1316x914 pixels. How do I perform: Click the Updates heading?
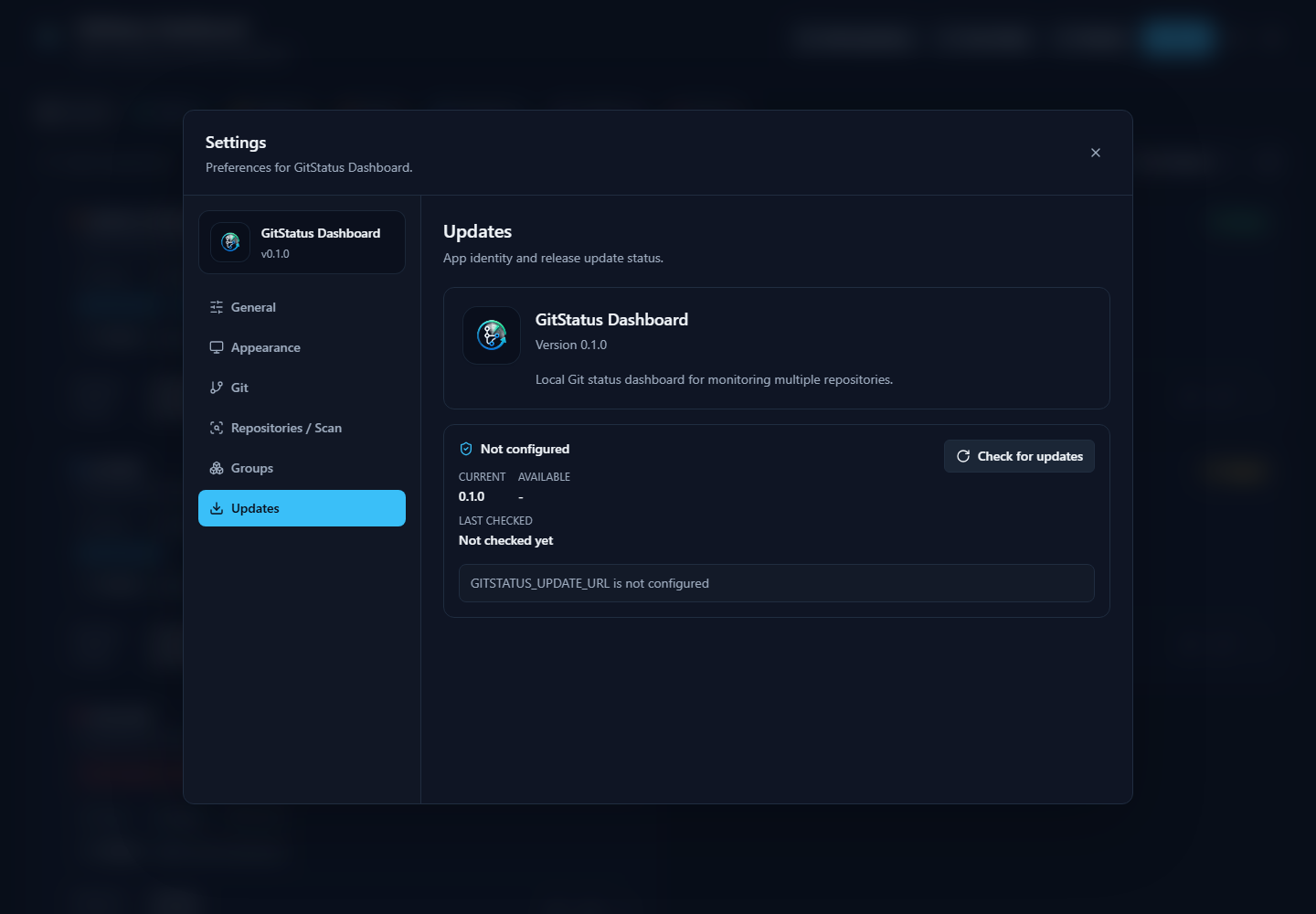tap(477, 231)
